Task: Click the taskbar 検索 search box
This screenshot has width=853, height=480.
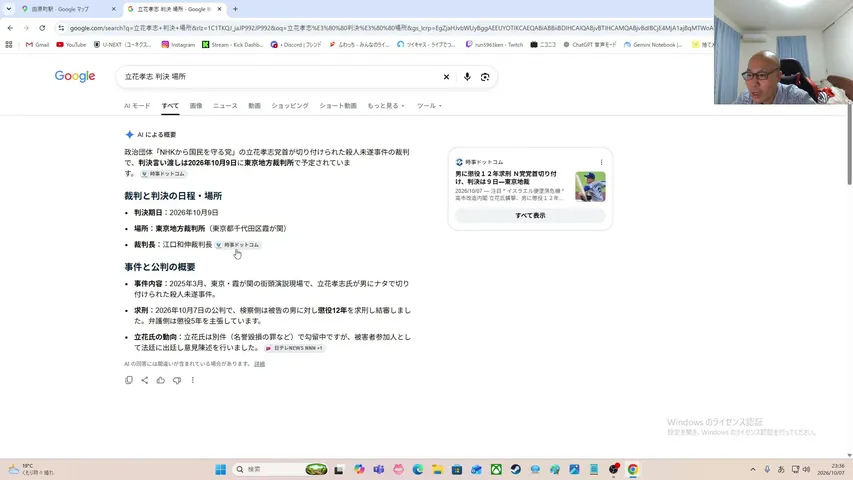Action: [281, 469]
